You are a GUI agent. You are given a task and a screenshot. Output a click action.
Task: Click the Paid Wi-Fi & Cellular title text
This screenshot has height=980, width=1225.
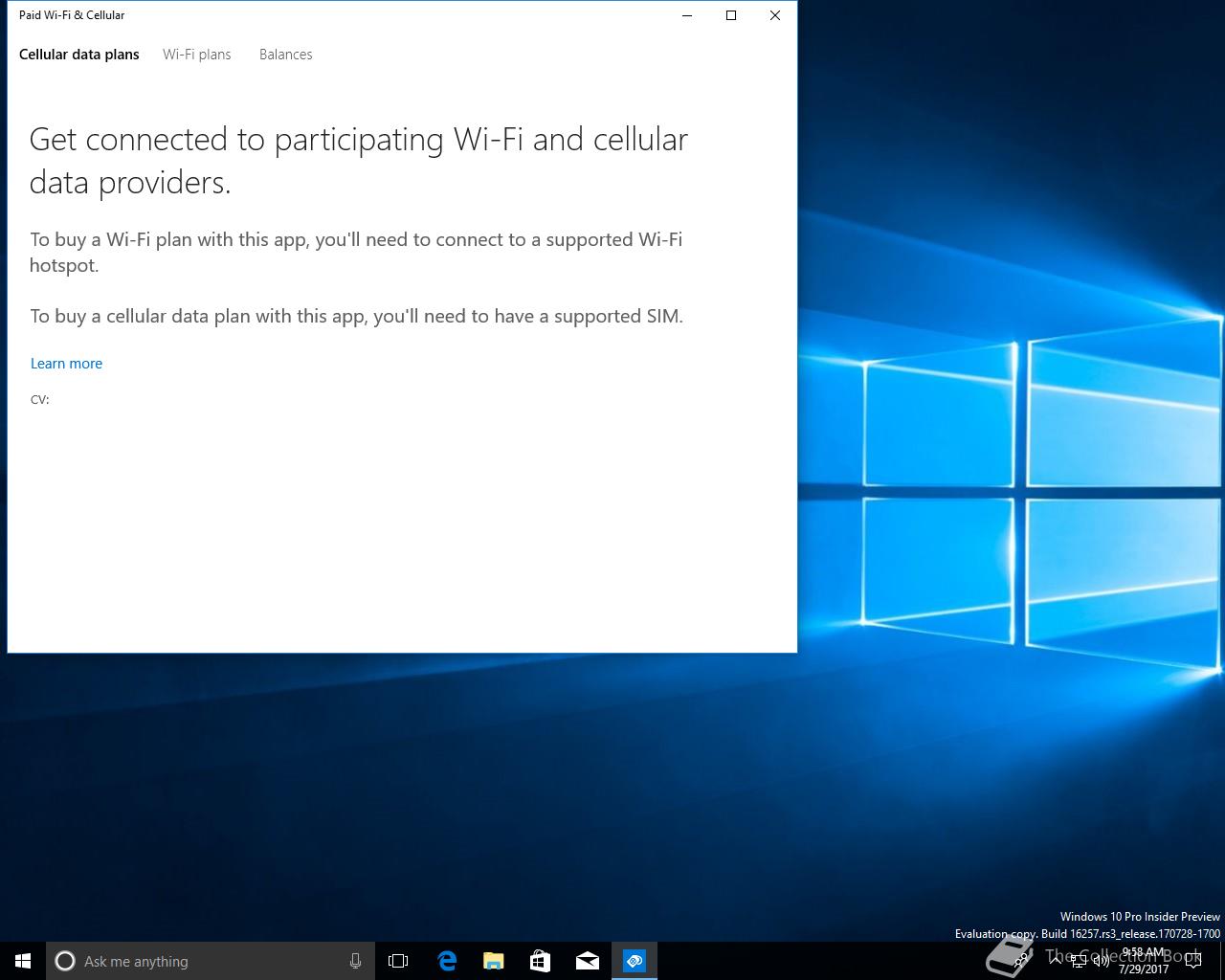(x=72, y=15)
